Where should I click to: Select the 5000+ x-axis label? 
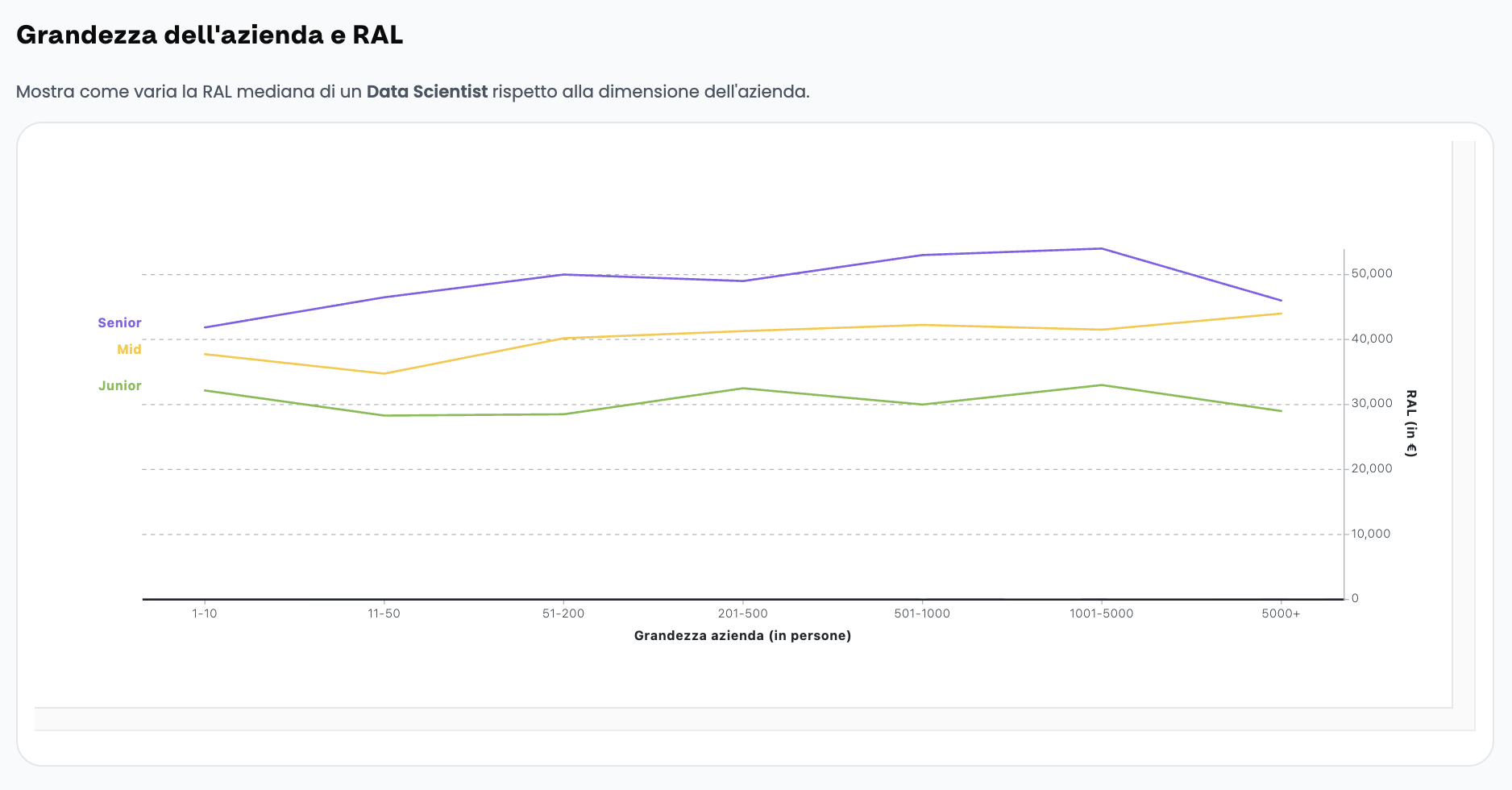(1281, 613)
